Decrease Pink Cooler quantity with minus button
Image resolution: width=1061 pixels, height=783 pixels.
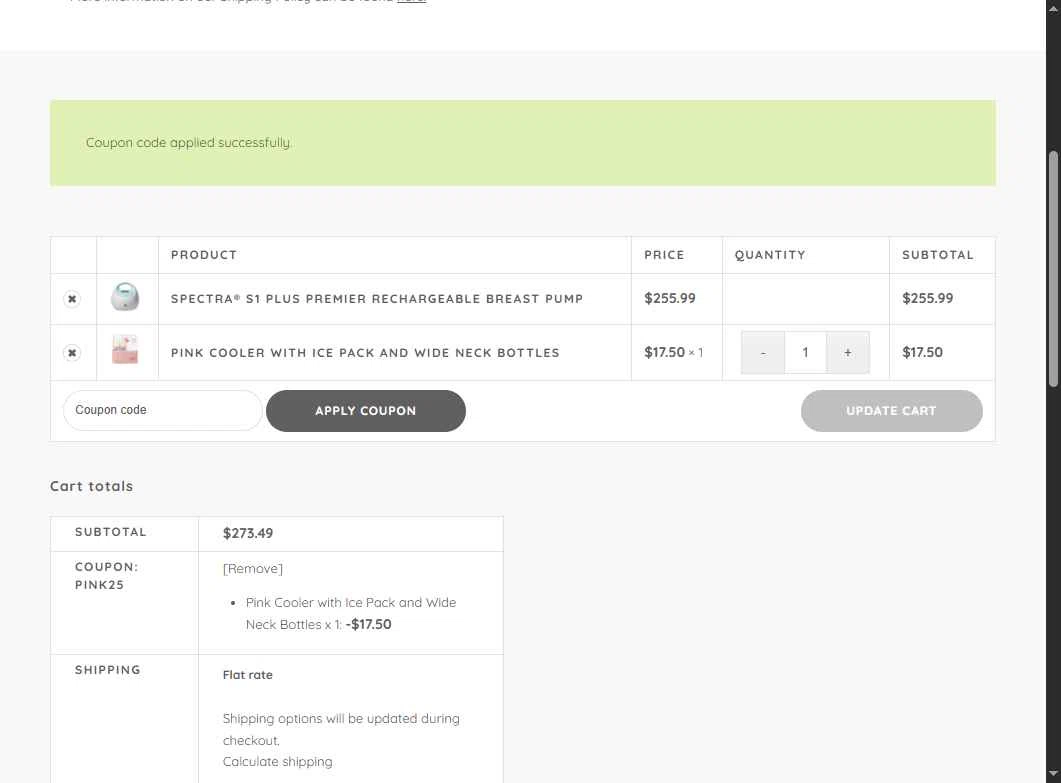tap(763, 353)
